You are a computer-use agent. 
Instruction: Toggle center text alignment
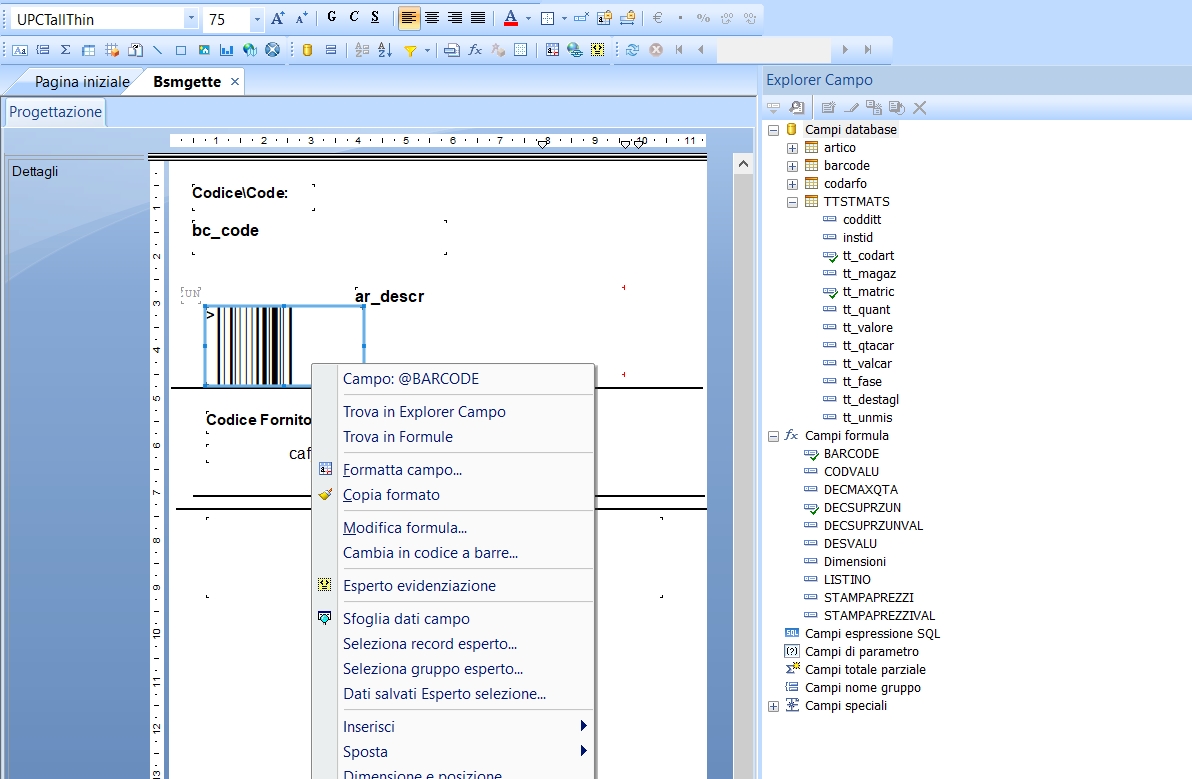click(x=432, y=17)
